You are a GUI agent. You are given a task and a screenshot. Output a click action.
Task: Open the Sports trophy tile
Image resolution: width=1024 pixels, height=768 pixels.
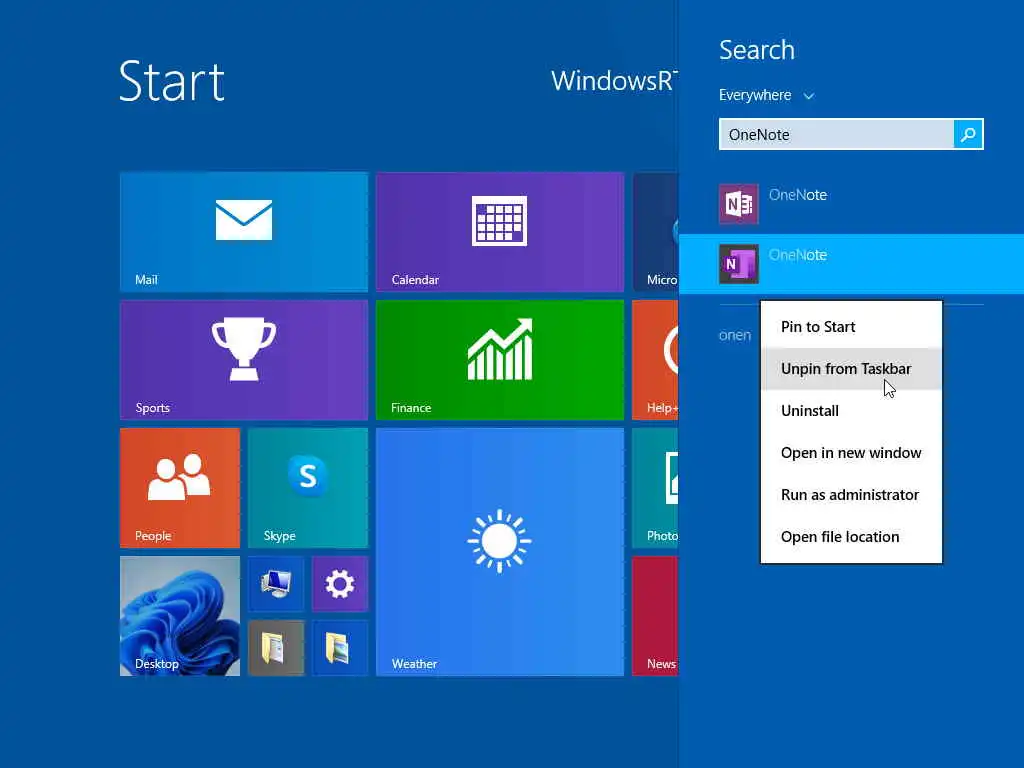(244, 360)
